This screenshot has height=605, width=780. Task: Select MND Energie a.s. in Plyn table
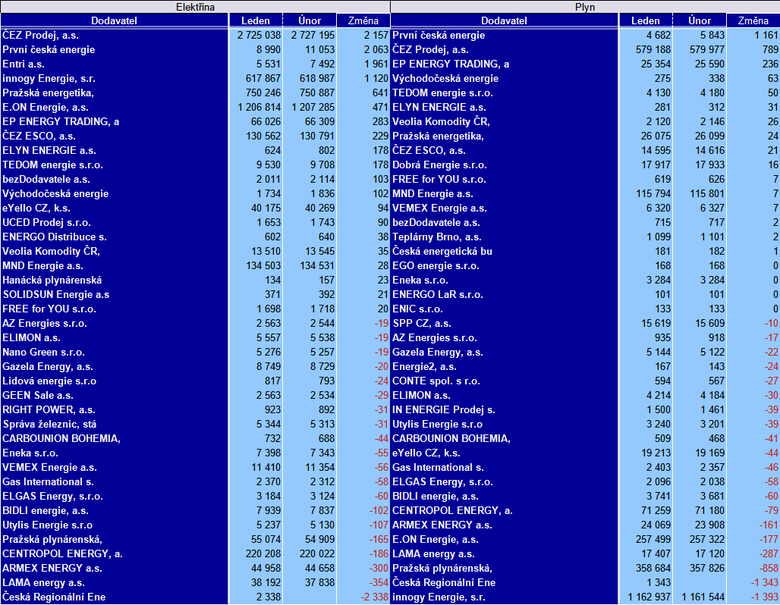click(432, 194)
